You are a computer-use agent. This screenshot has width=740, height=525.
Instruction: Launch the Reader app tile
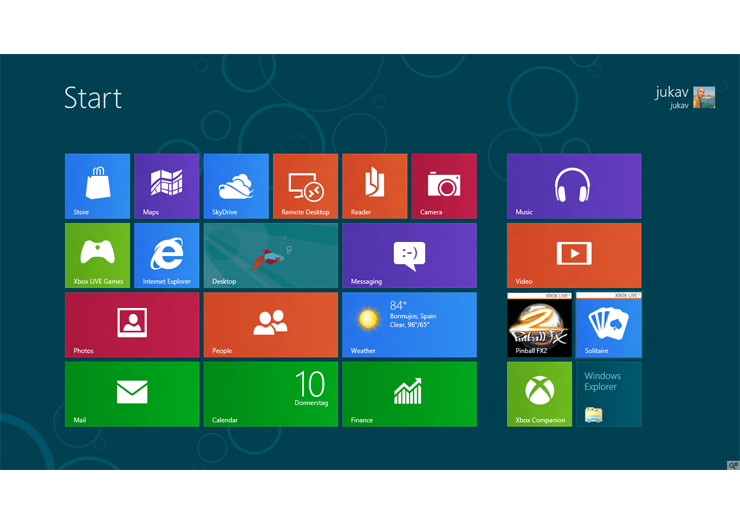pos(375,186)
